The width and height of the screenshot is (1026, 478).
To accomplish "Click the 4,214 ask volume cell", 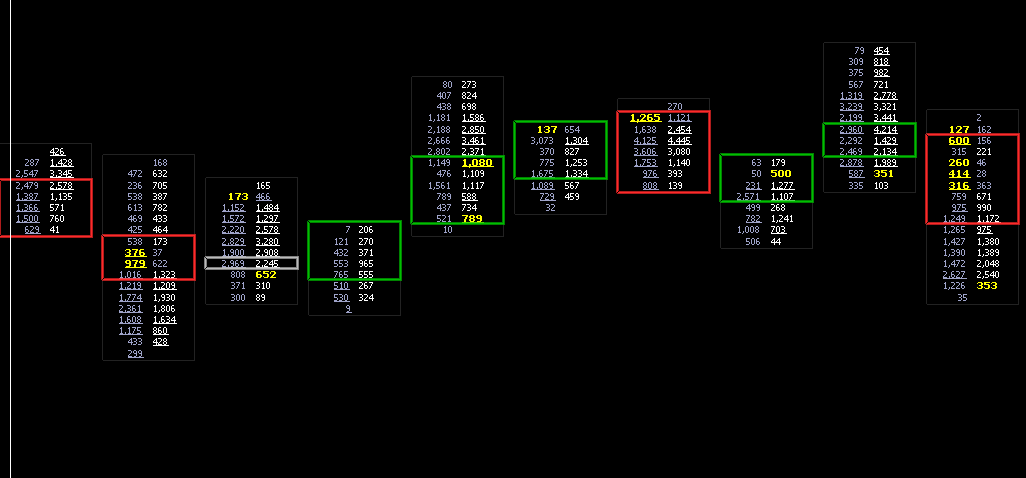I will pos(885,129).
